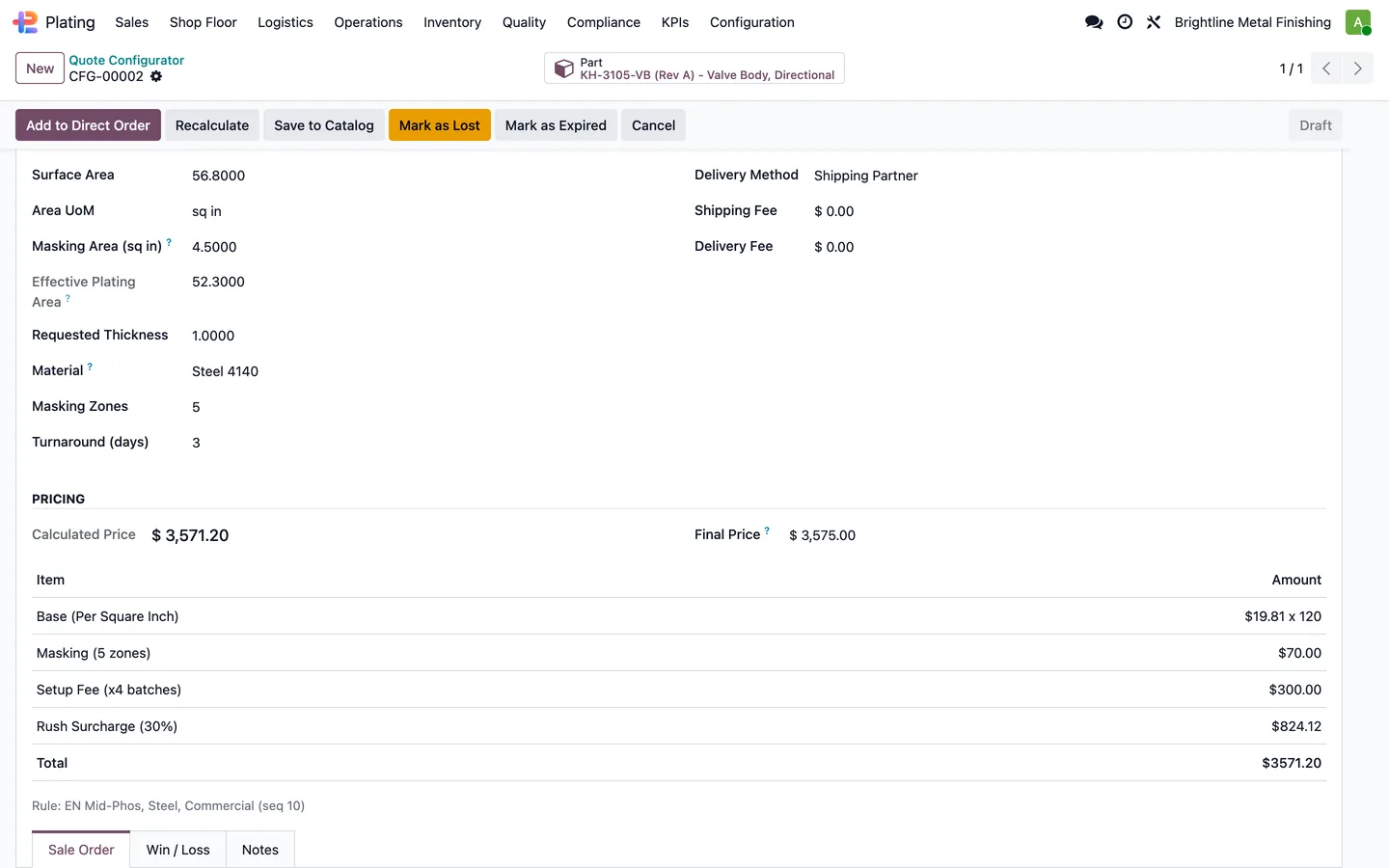Switch to the Sale Order tab
The height and width of the screenshot is (868, 1389).
click(81, 850)
